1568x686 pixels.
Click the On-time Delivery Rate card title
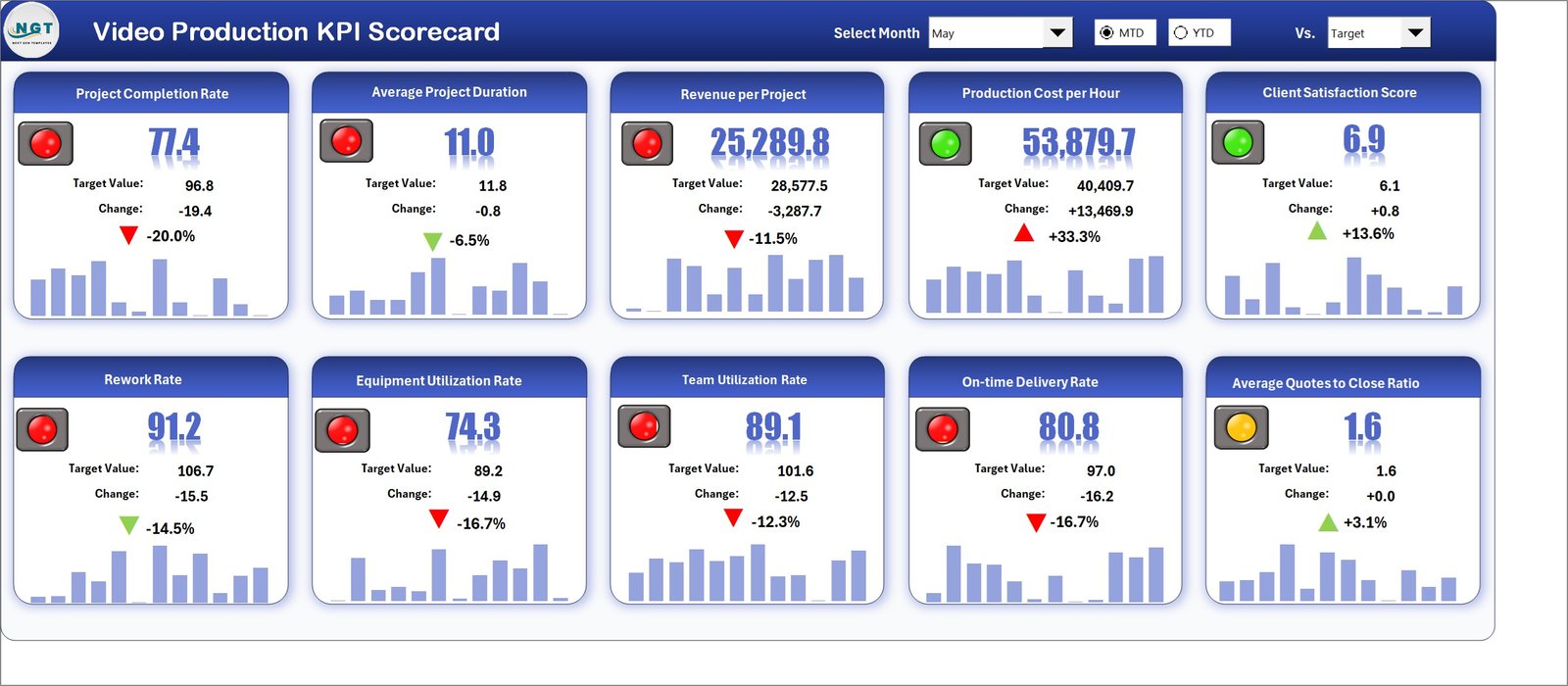[1029, 382]
